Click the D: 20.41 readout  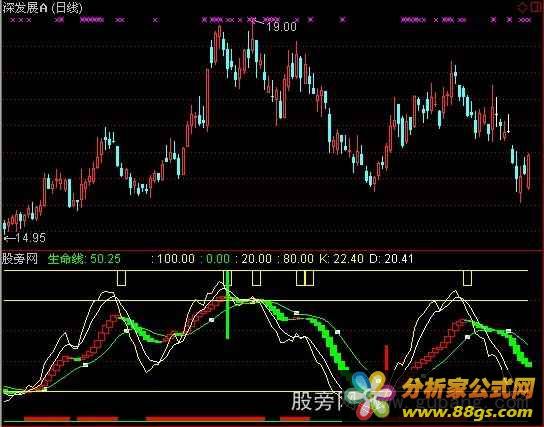pos(391,259)
